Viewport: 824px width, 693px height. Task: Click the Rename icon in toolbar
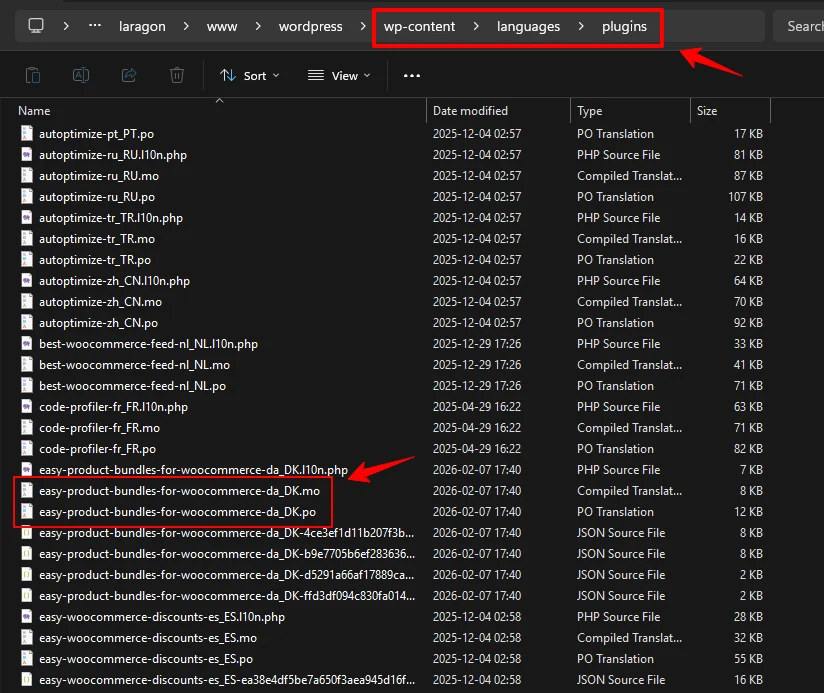81,75
